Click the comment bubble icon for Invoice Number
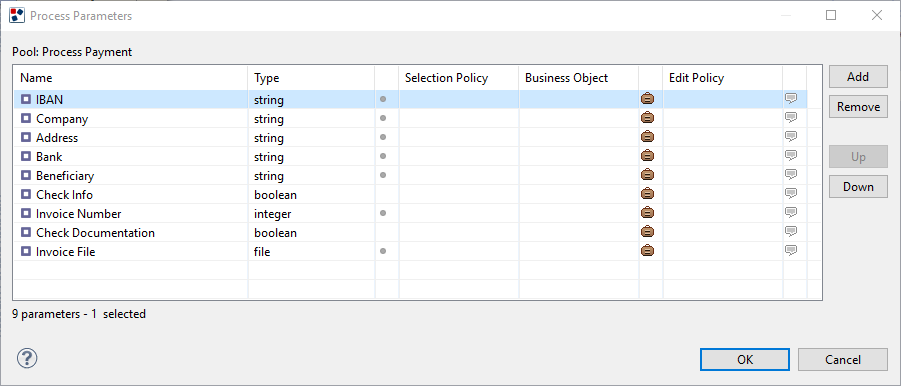Image resolution: width=901 pixels, height=386 pixels. [x=791, y=213]
